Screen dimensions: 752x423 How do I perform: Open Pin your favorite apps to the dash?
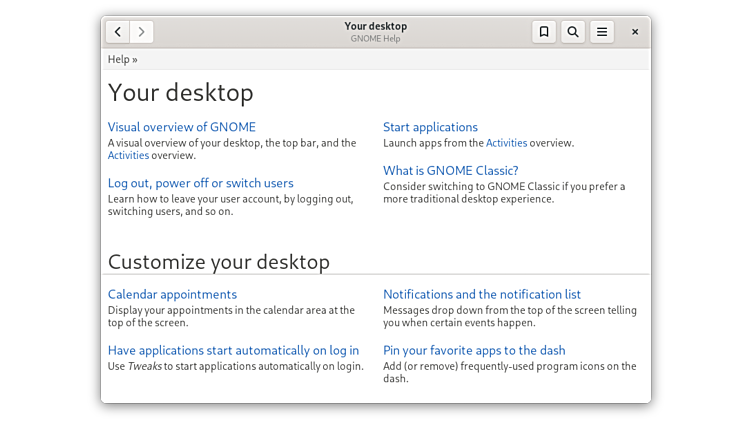(474, 351)
